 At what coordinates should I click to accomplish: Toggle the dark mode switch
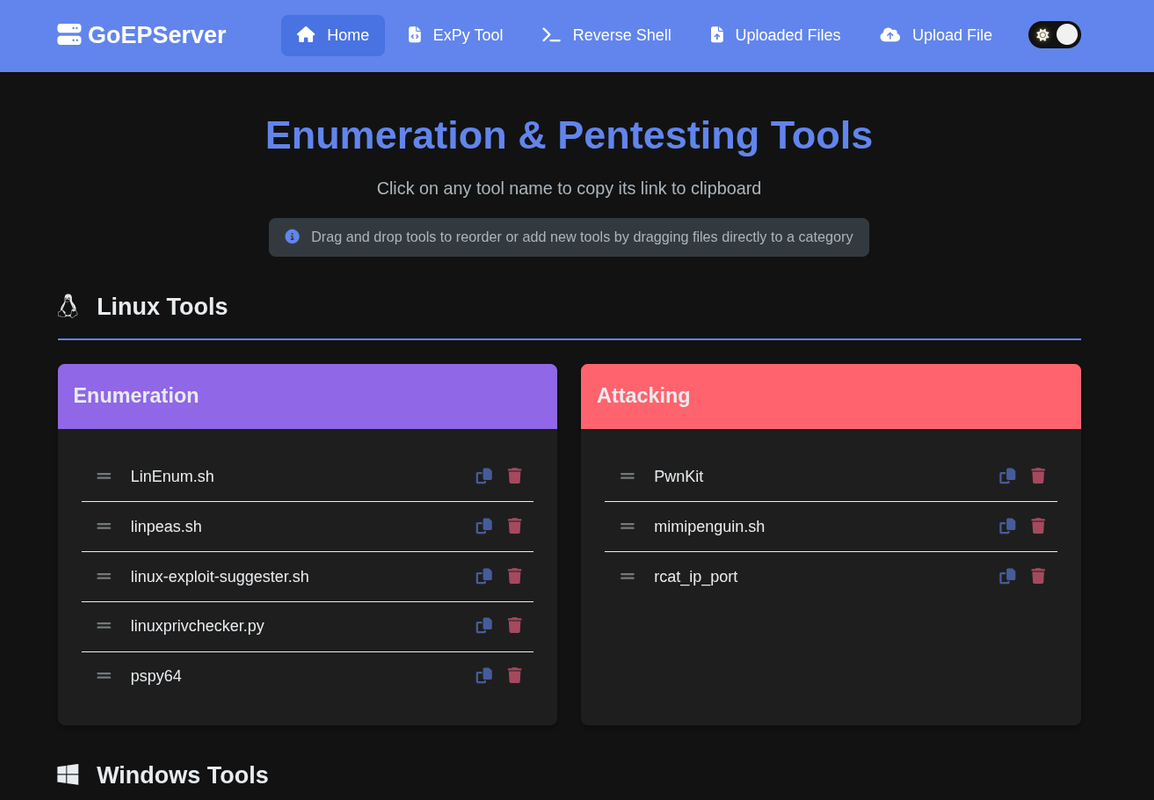(x=1054, y=33)
